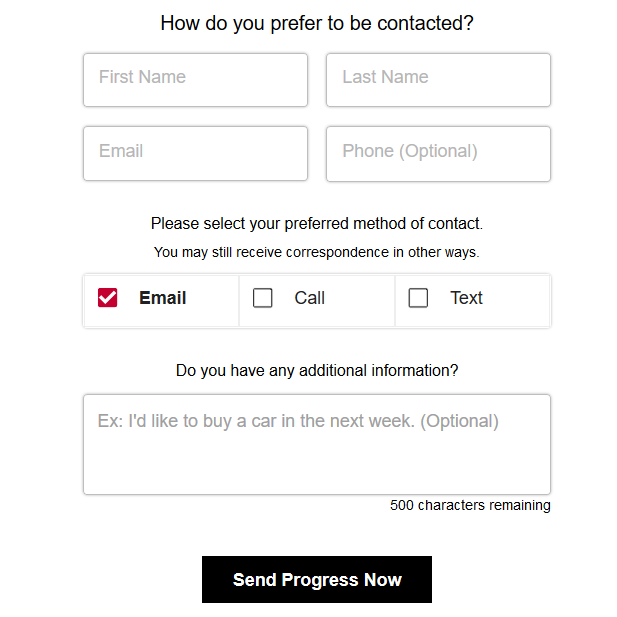Click the 'How do you prefer to be contacted?' heading
The height and width of the screenshot is (617, 617).
[317, 23]
